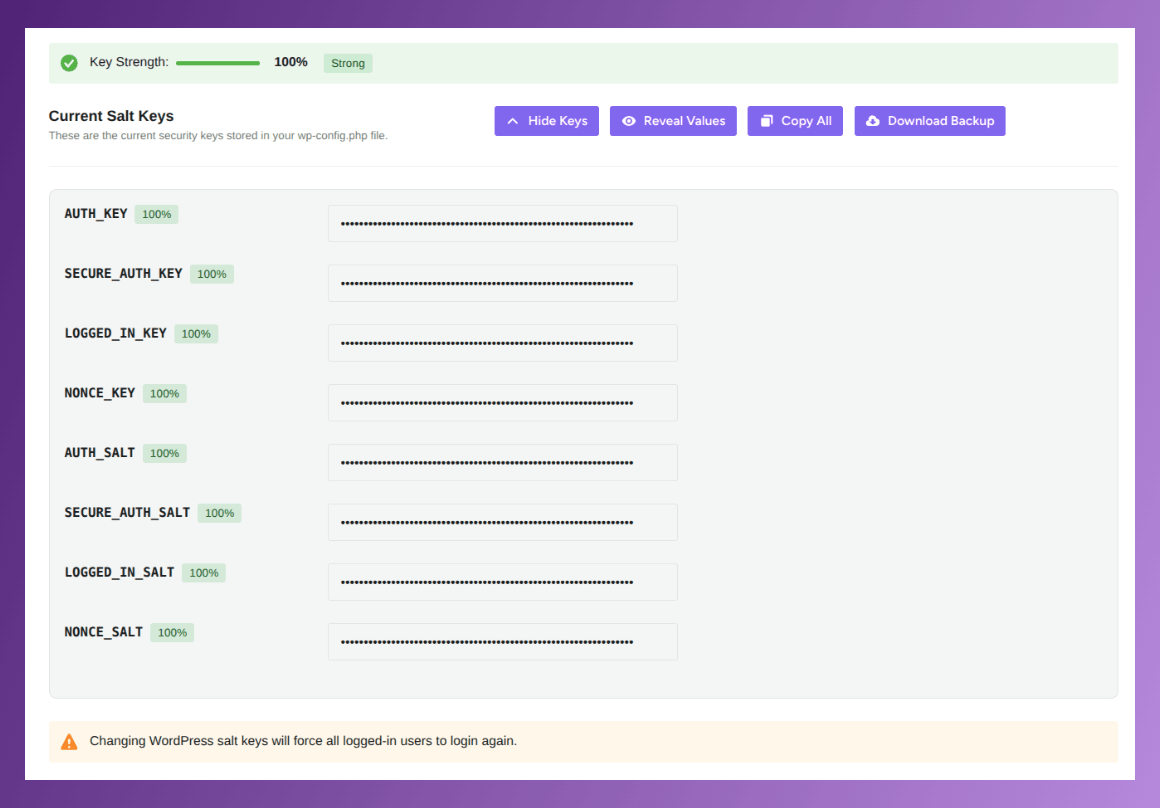Click the AUTH_SALT label
This screenshot has width=1160, height=808.
tap(99, 453)
